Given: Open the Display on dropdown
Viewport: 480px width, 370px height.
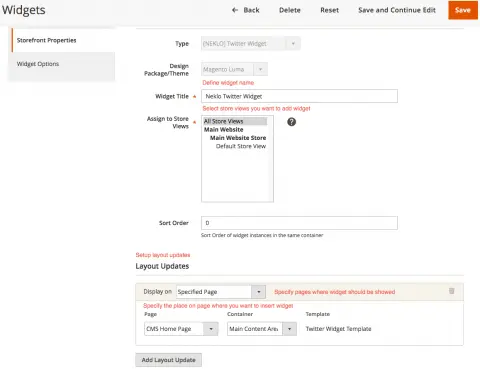Looking at the screenshot, I should [221, 292].
